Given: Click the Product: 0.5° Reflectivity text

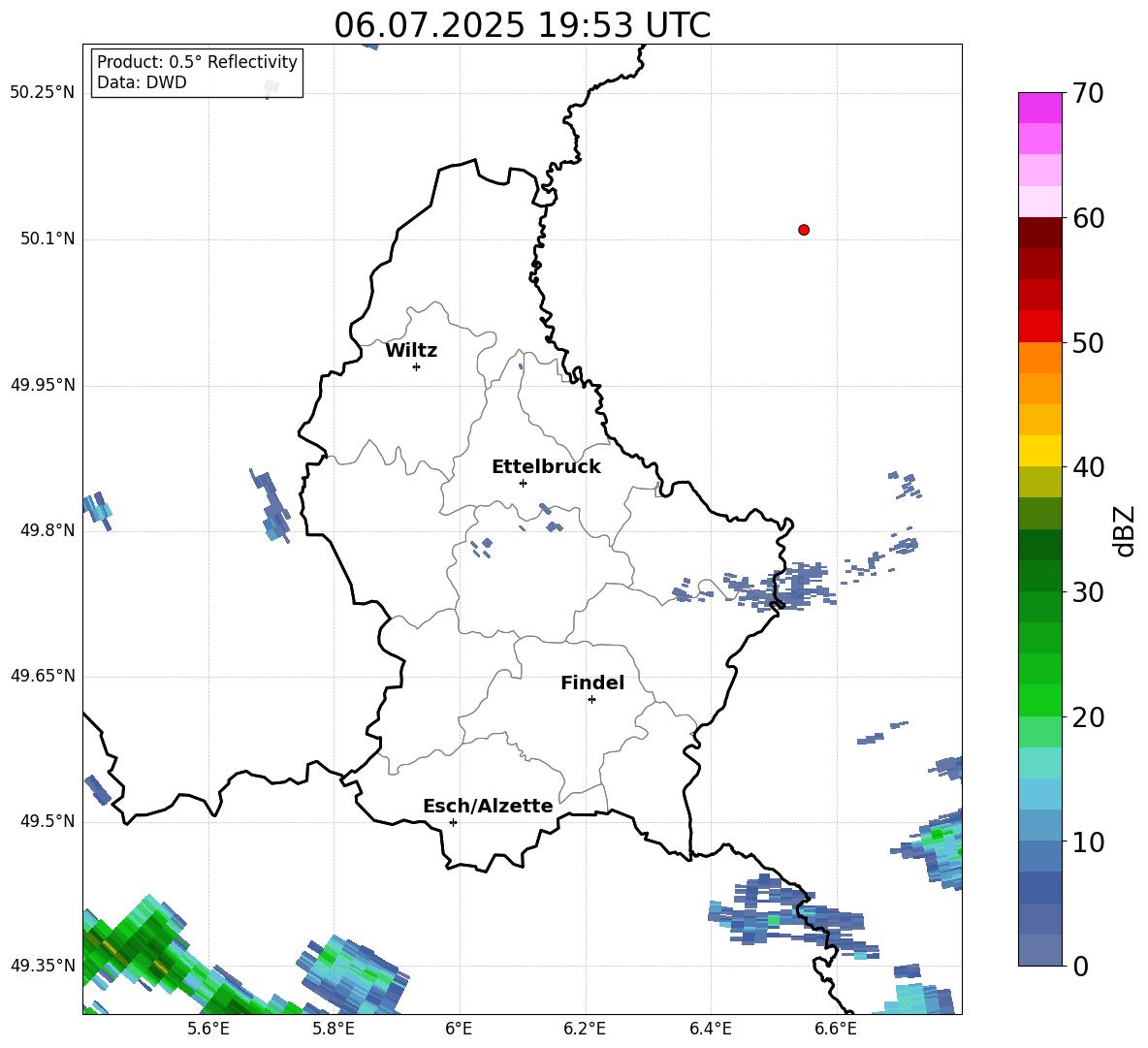Looking at the screenshot, I should pyautogui.click(x=197, y=61).
